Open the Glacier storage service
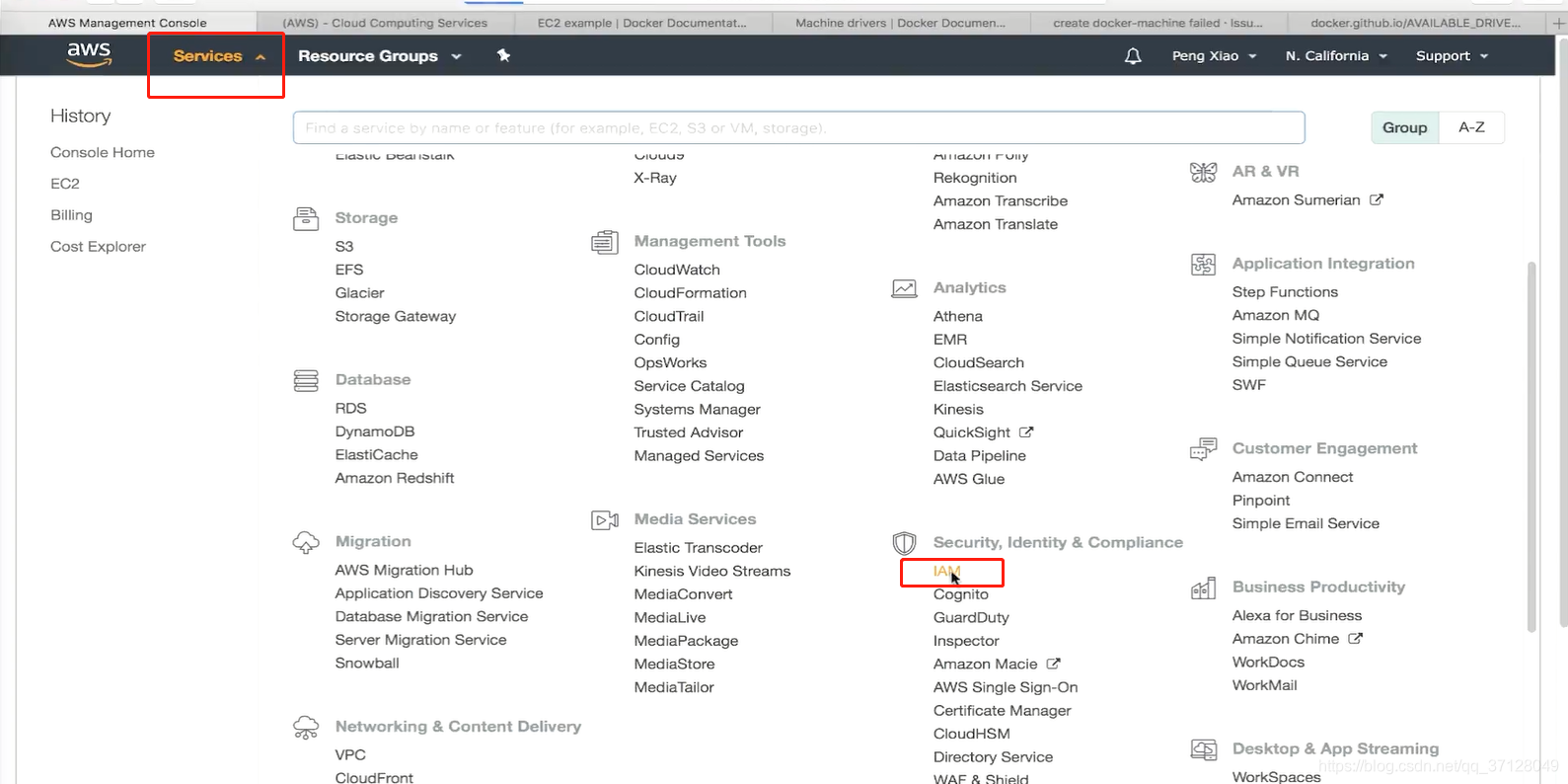 [359, 293]
